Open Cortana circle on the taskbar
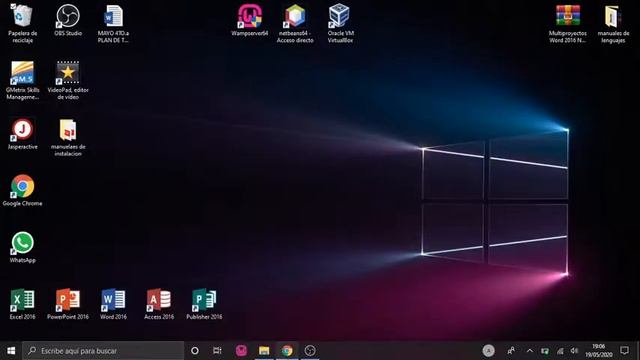 pos(195,351)
